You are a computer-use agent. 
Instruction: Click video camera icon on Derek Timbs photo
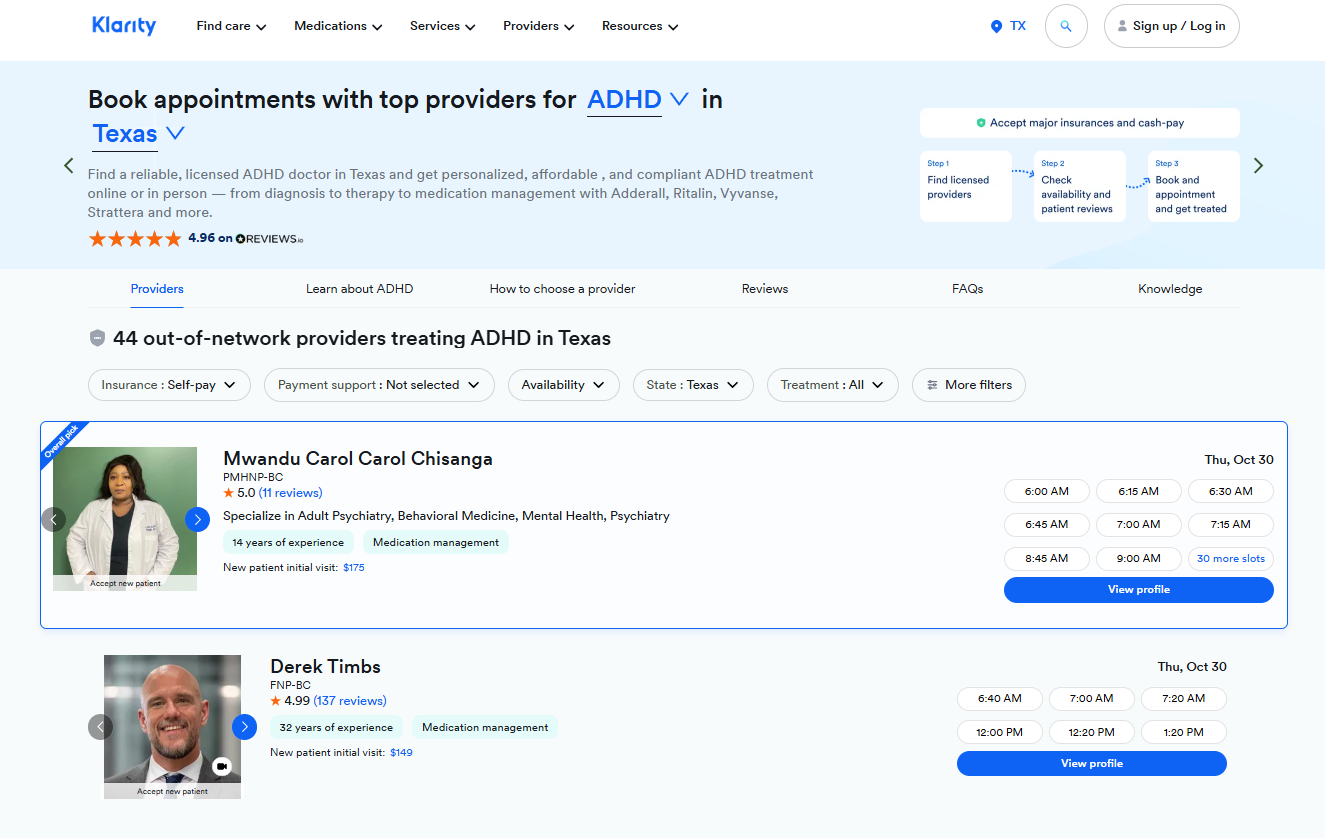pyautogui.click(x=222, y=766)
